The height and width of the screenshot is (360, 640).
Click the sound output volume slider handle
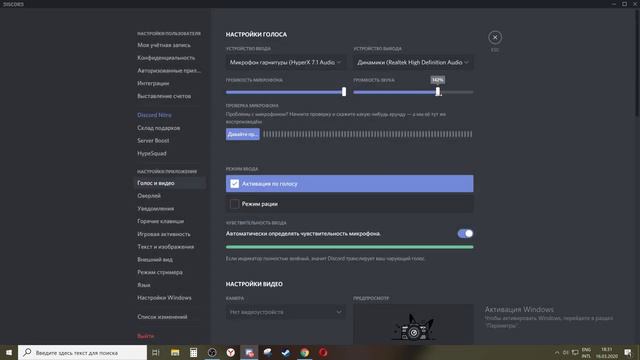tap(438, 92)
